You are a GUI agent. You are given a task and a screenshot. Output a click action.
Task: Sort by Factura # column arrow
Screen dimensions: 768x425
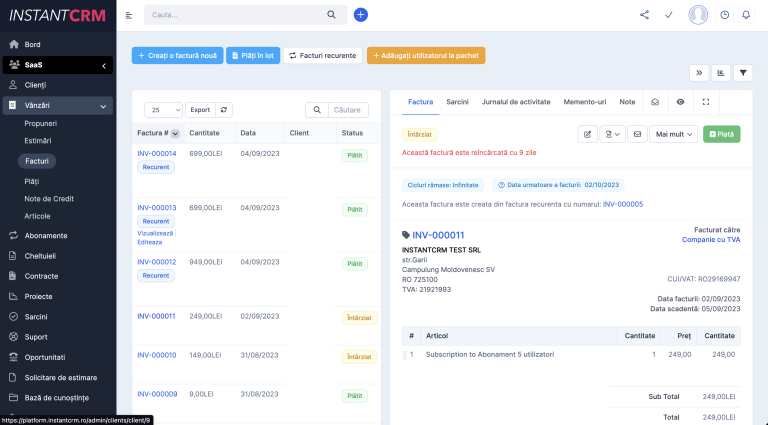tap(175, 133)
